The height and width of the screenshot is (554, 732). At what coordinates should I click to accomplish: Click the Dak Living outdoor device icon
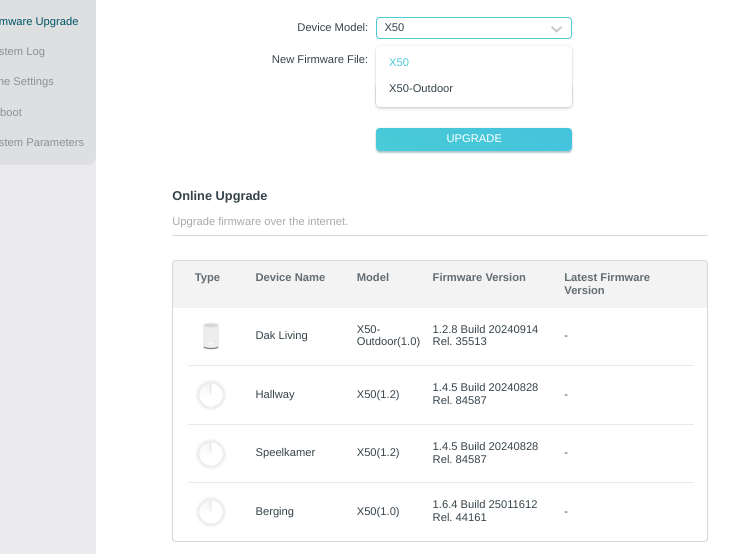[210, 336]
